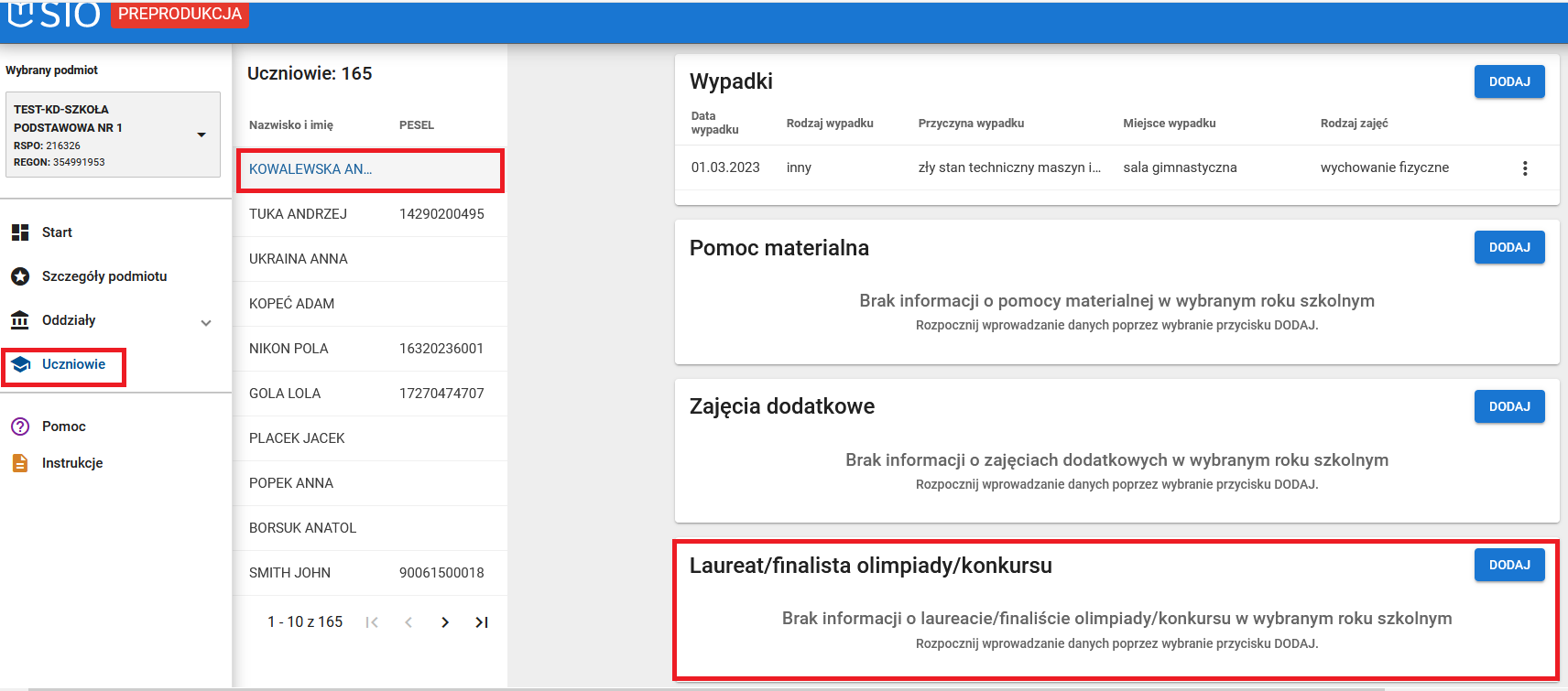
Task: Click cause cell 'zły stan techniczny maszyn i...'
Action: [x=1009, y=167]
